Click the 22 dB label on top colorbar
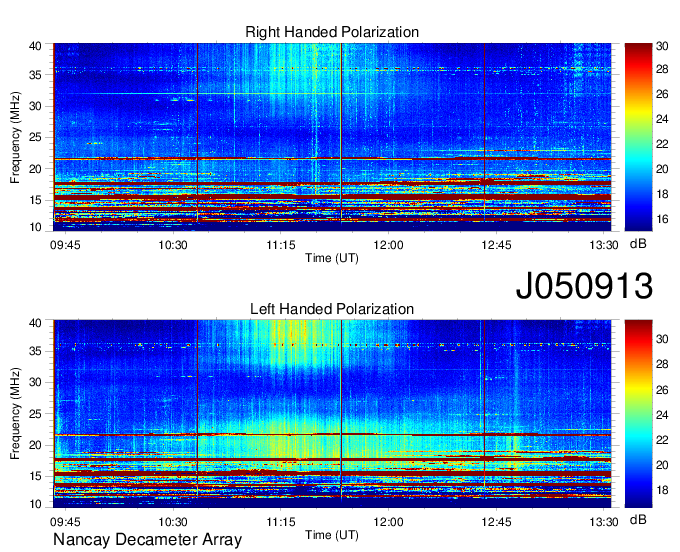 click(x=662, y=144)
